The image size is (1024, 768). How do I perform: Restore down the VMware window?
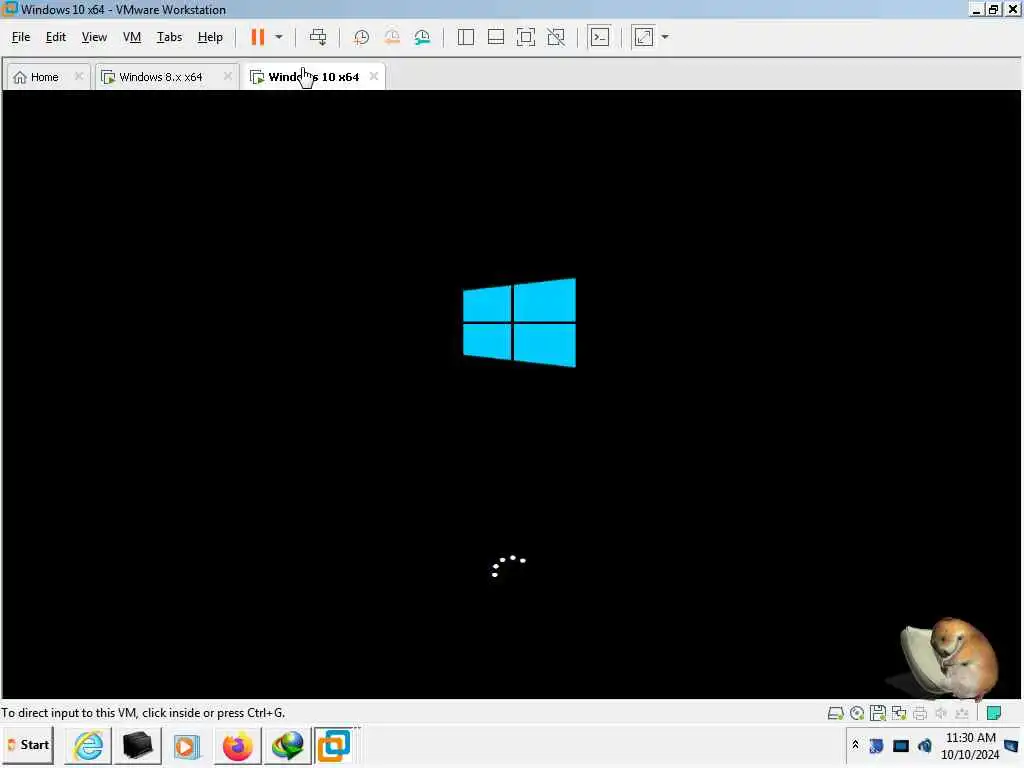[x=994, y=9]
